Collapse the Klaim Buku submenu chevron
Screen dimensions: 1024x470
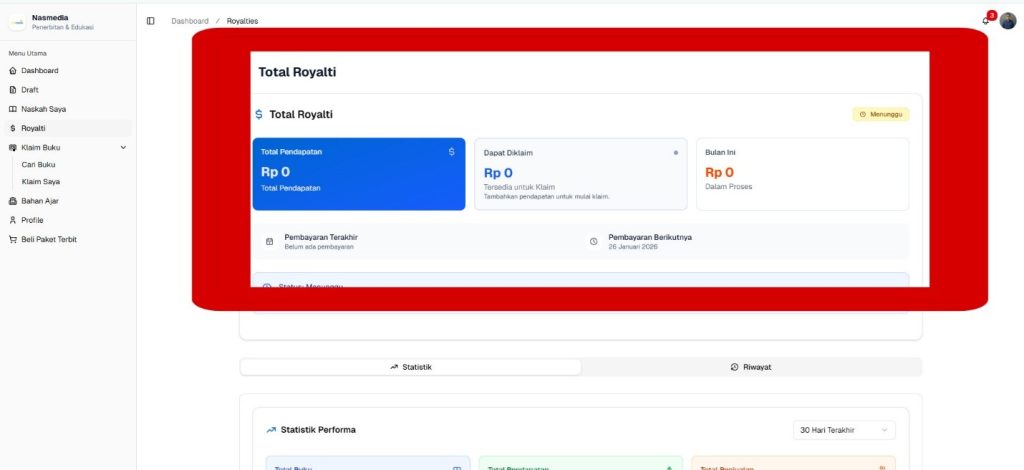pyautogui.click(x=123, y=148)
